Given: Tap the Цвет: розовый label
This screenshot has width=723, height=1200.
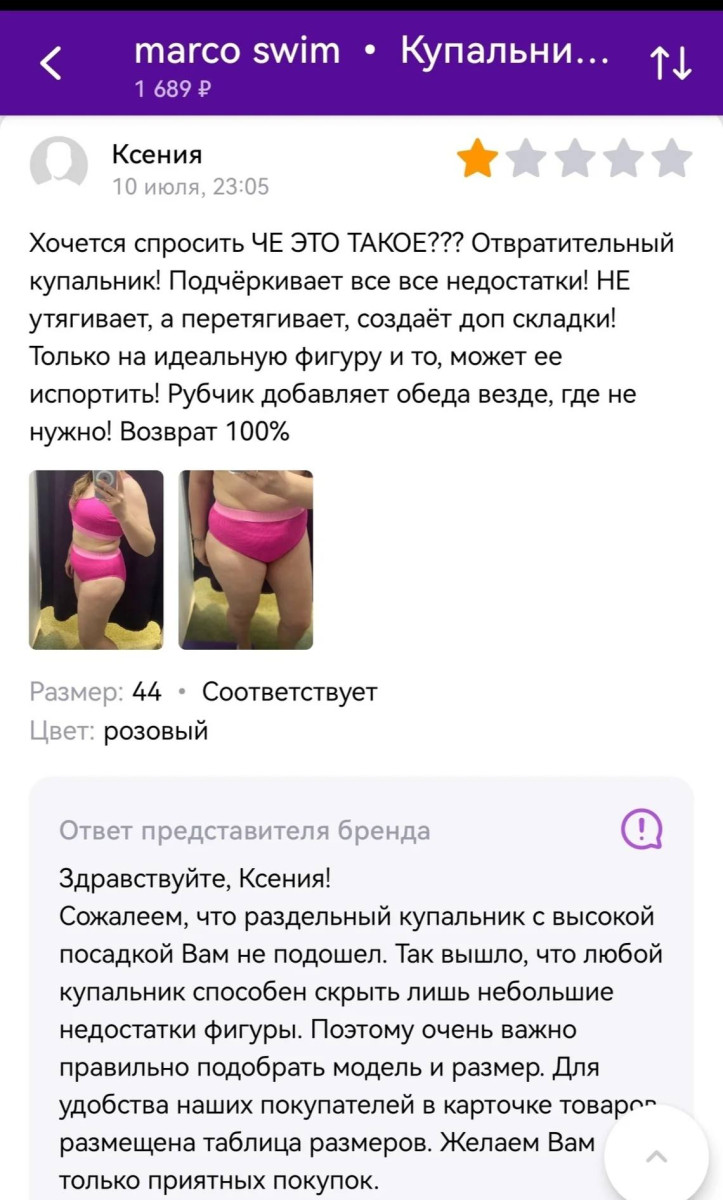Looking at the screenshot, I should 119,731.
